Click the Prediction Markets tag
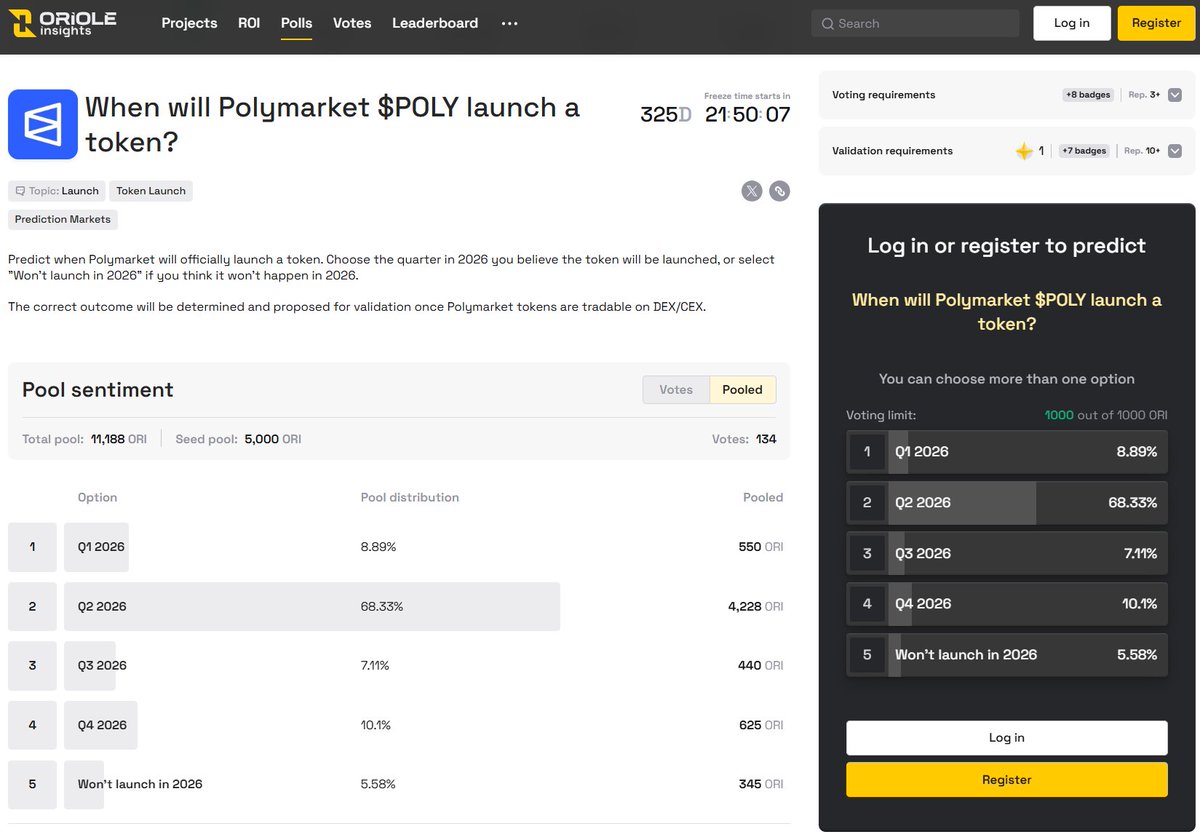 tap(63, 219)
